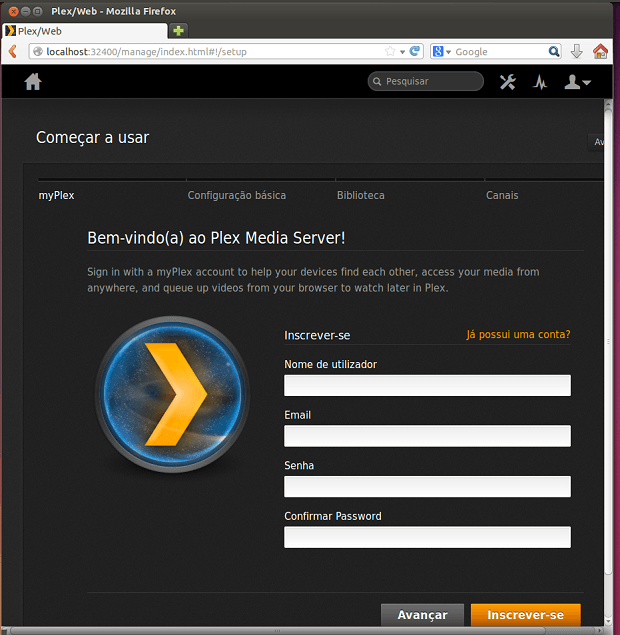Click site identity globe icon
620x635 pixels.
tap(38, 51)
